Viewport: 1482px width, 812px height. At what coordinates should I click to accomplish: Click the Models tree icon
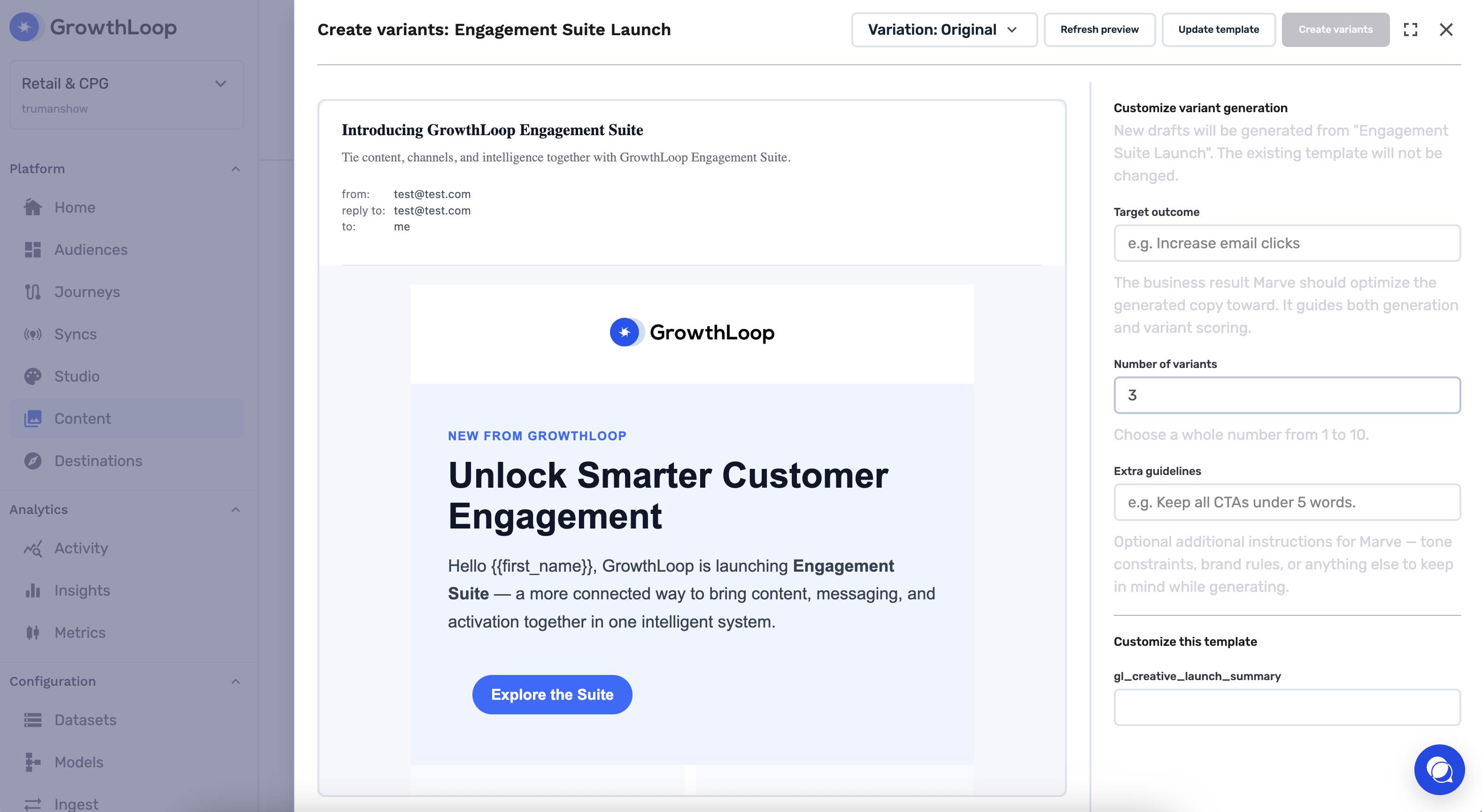(33, 762)
